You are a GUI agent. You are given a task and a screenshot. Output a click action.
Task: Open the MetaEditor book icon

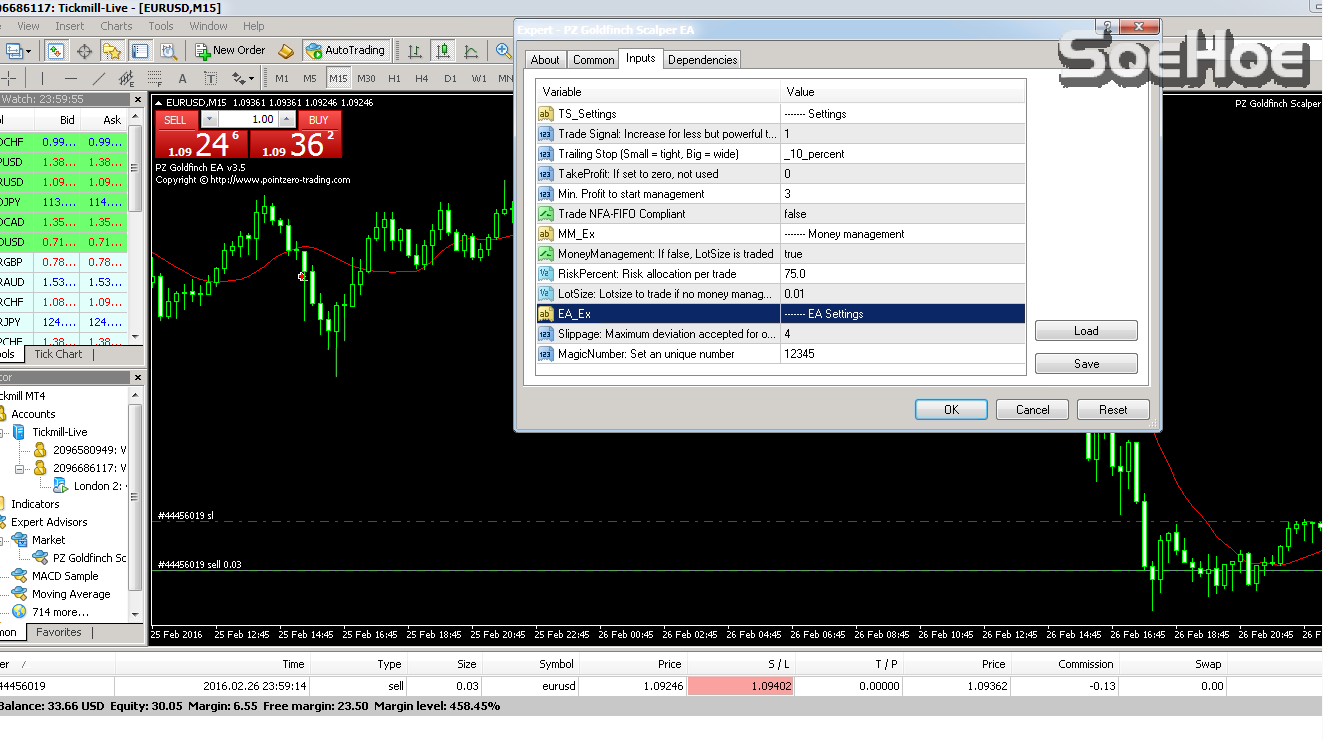click(x=286, y=50)
